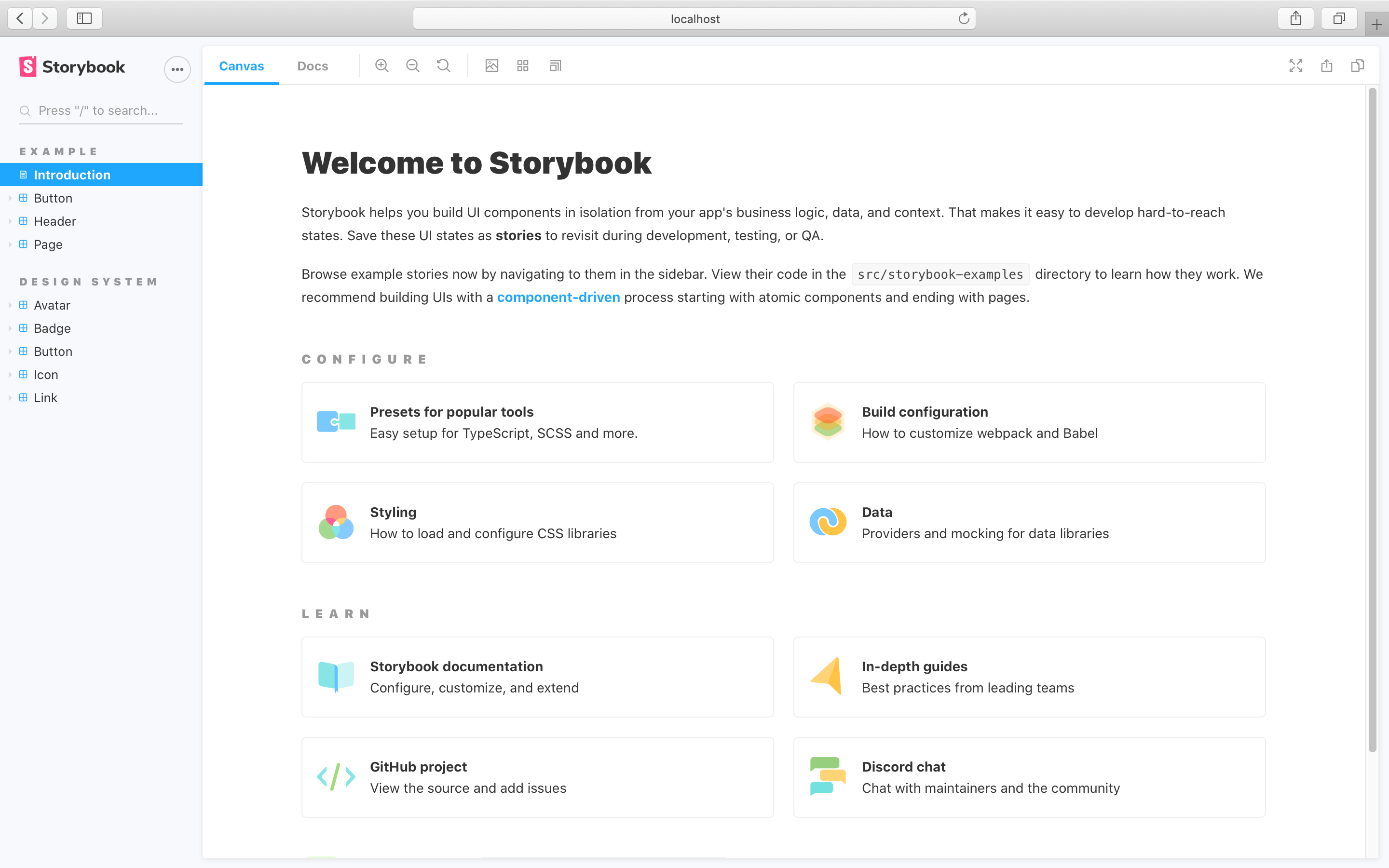
Task: Click the Safari share button
Action: click(x=1296, y=18)
